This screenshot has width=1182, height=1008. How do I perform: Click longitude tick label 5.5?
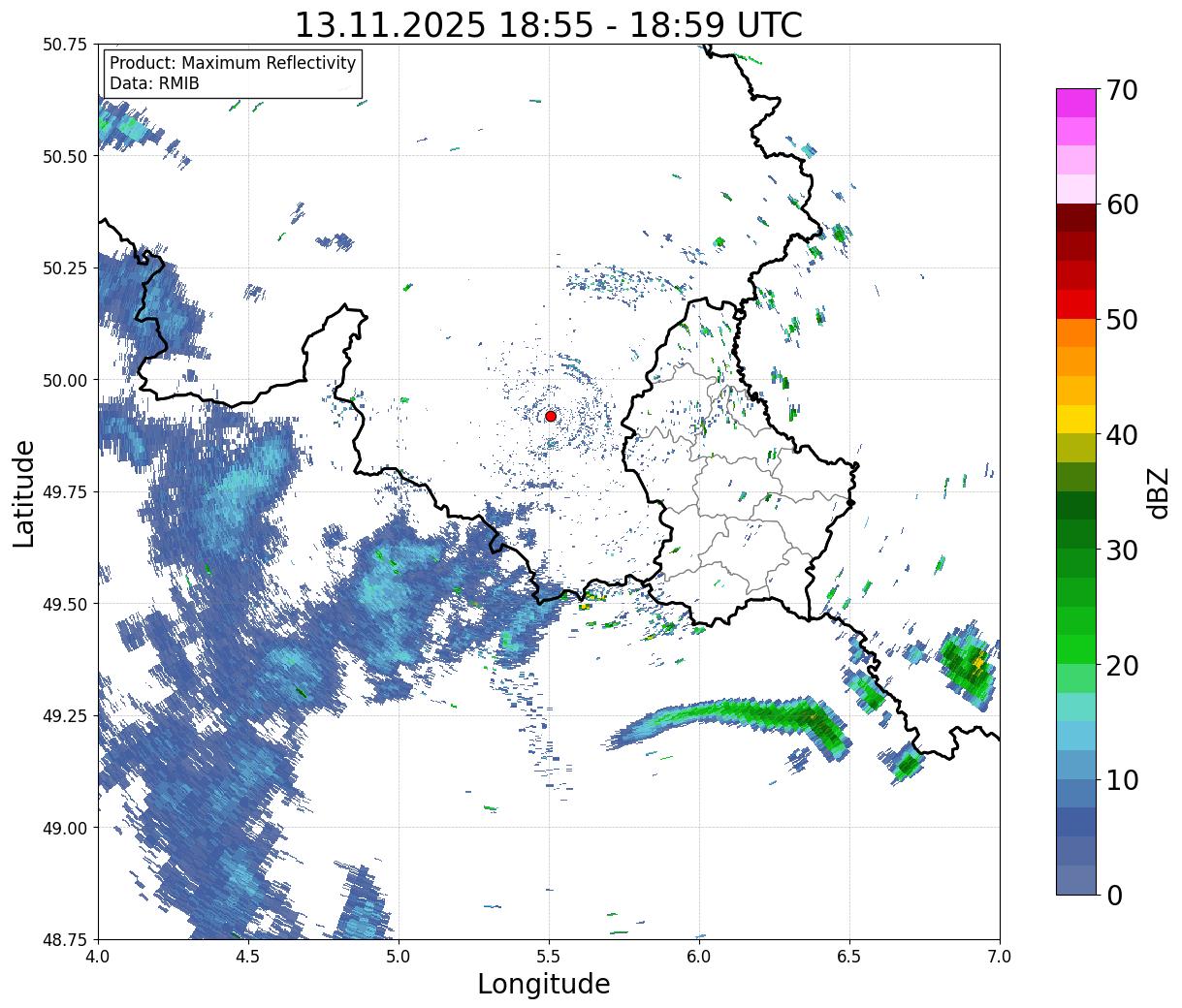point(549,957)
